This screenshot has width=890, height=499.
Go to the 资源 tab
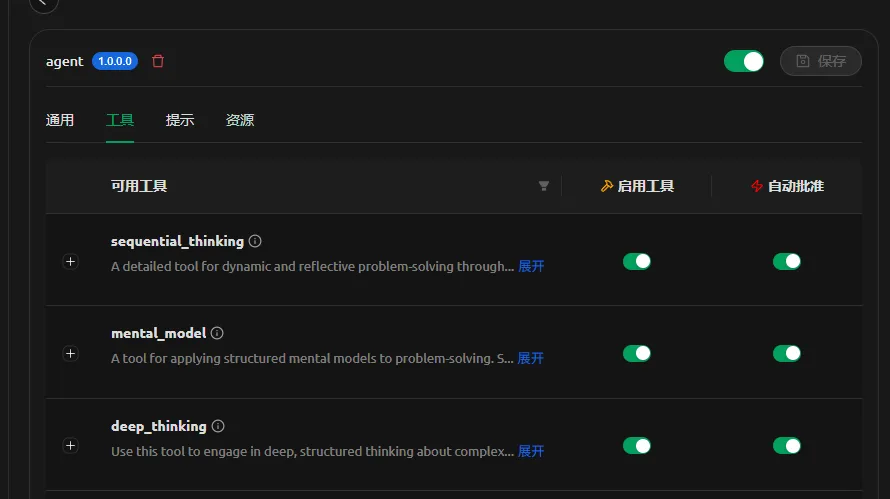coord(240,120)
